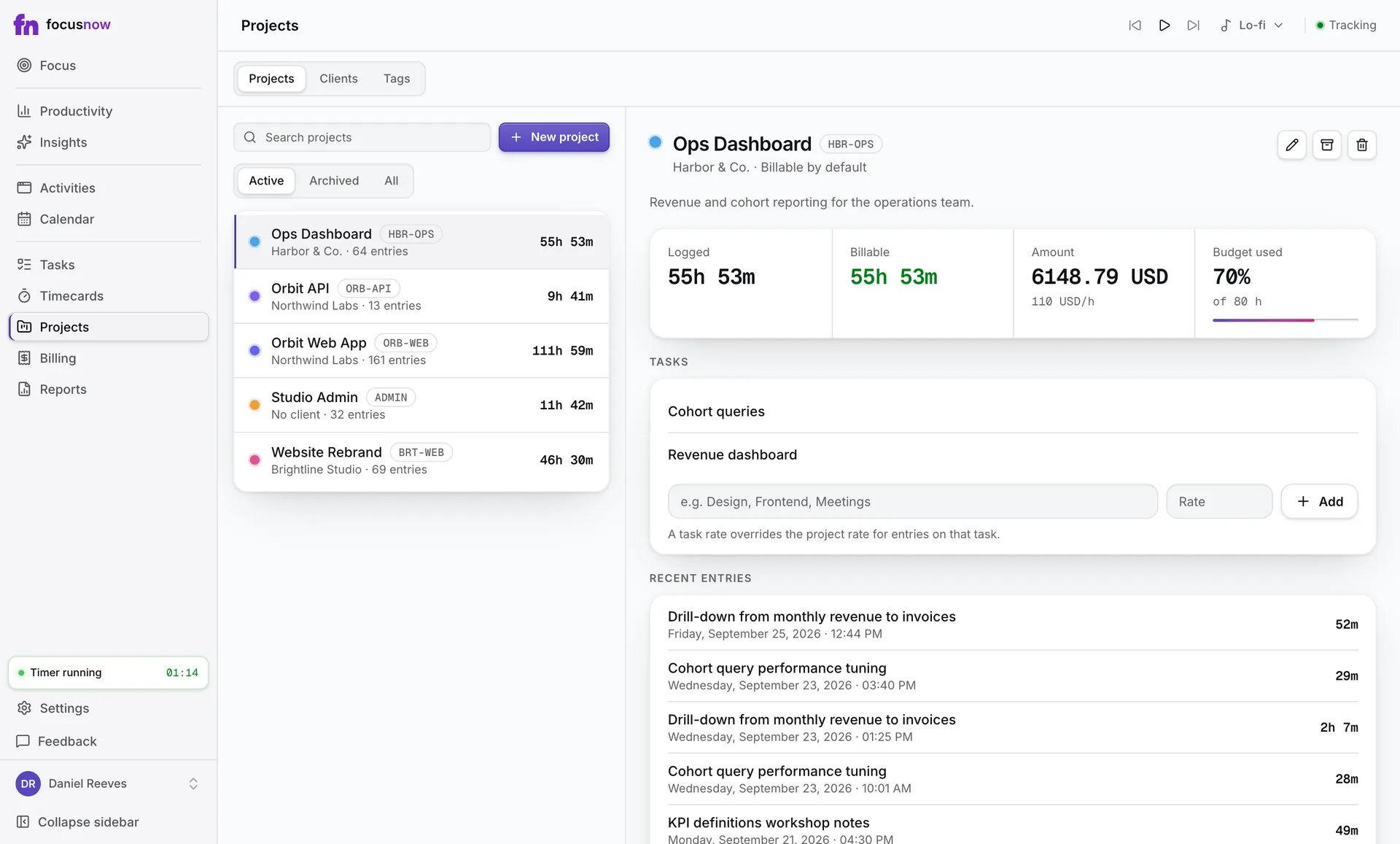Select the Active projects filter

coord(266,181)
